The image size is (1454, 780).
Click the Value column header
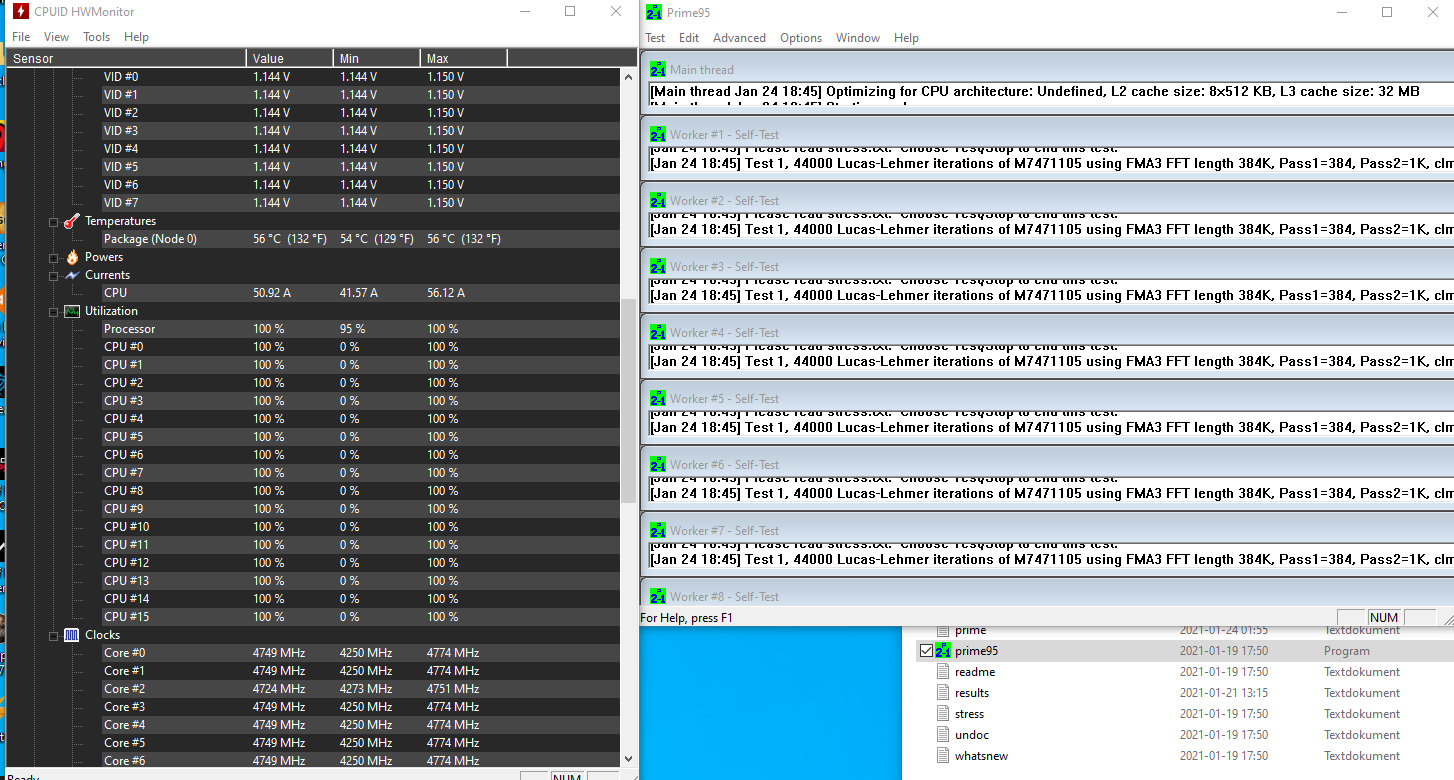click(290, 58)
